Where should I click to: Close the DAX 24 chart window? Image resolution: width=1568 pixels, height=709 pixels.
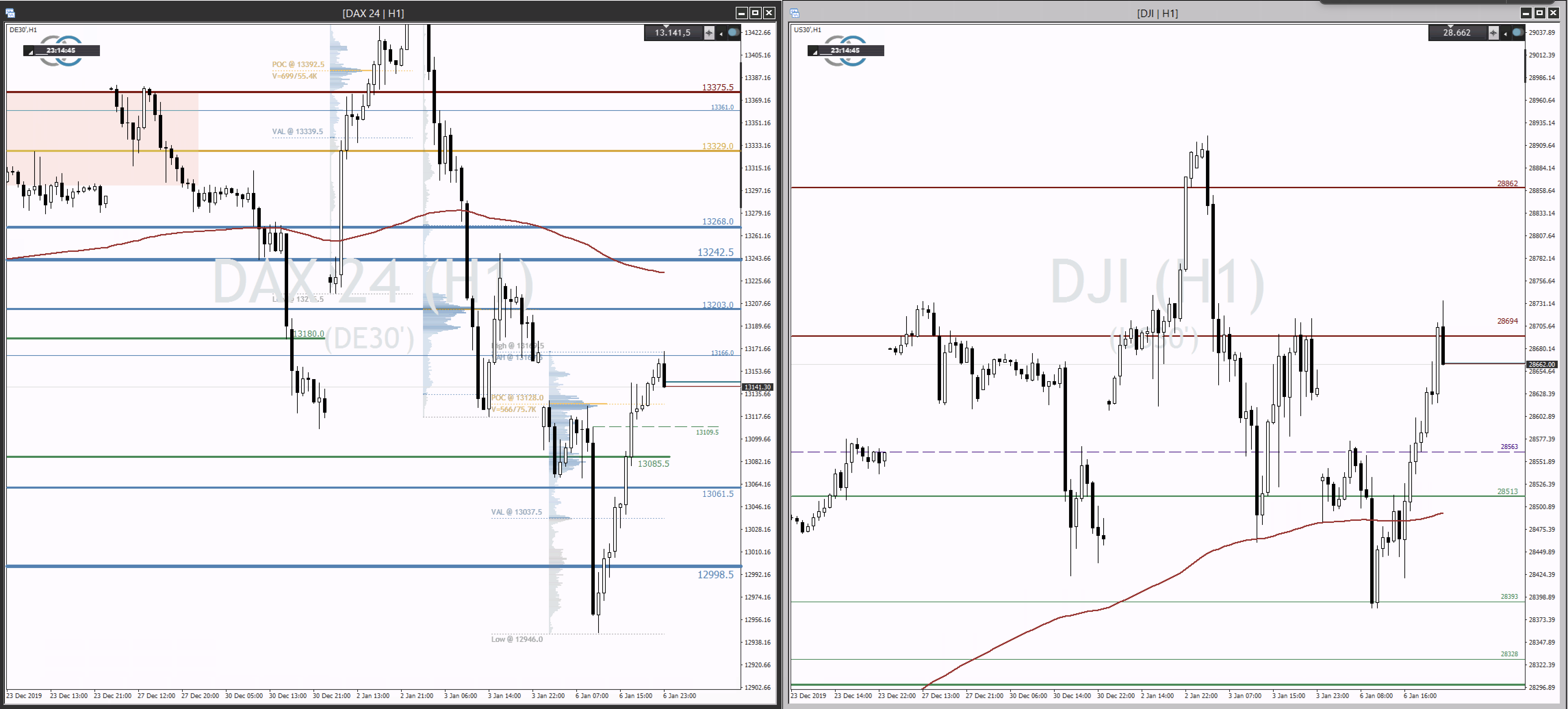point(769,13)
